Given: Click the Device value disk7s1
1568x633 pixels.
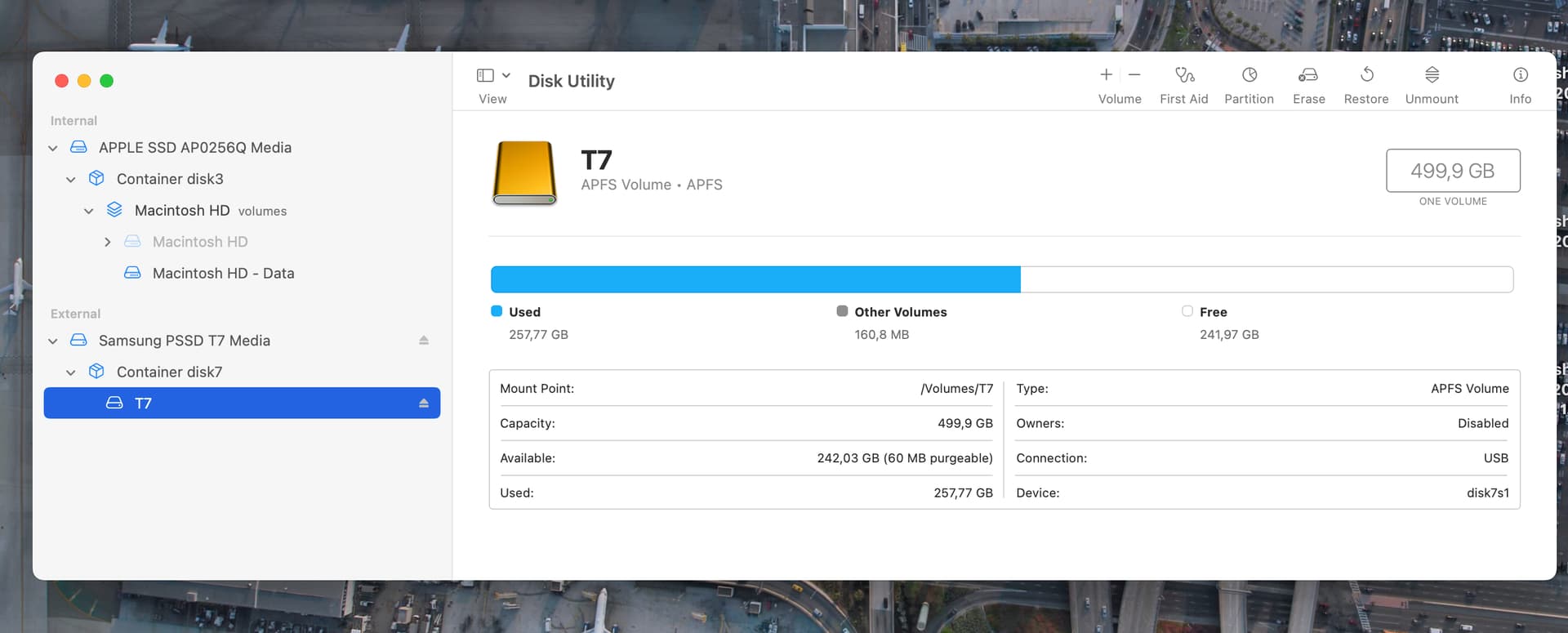Looking at the screenshot, I should pos(1488,493).
